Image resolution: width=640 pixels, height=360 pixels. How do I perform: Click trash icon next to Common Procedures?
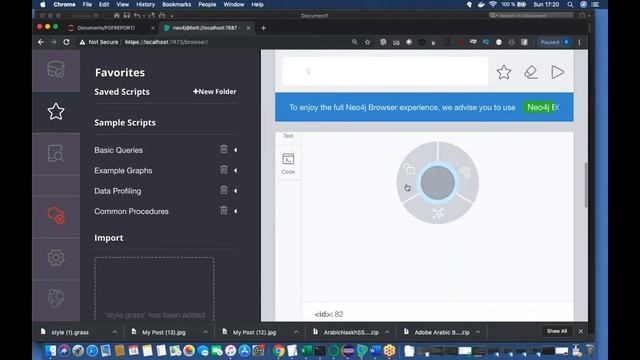click(224, 210)
